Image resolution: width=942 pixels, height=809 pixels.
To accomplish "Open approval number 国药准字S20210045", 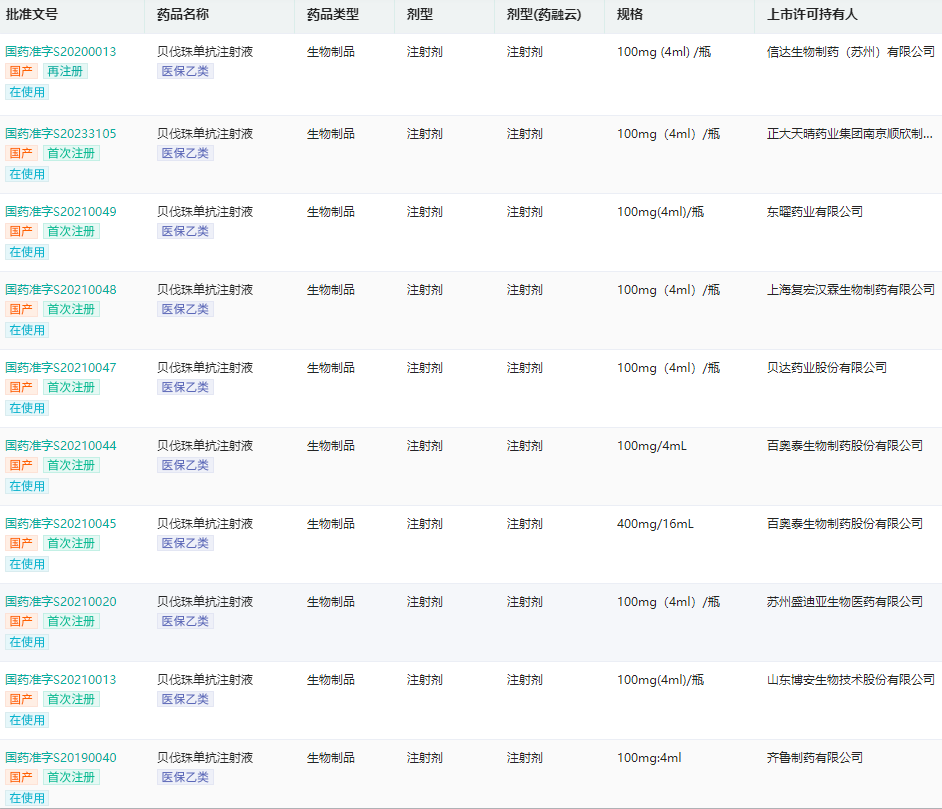I will click(61, 524).
